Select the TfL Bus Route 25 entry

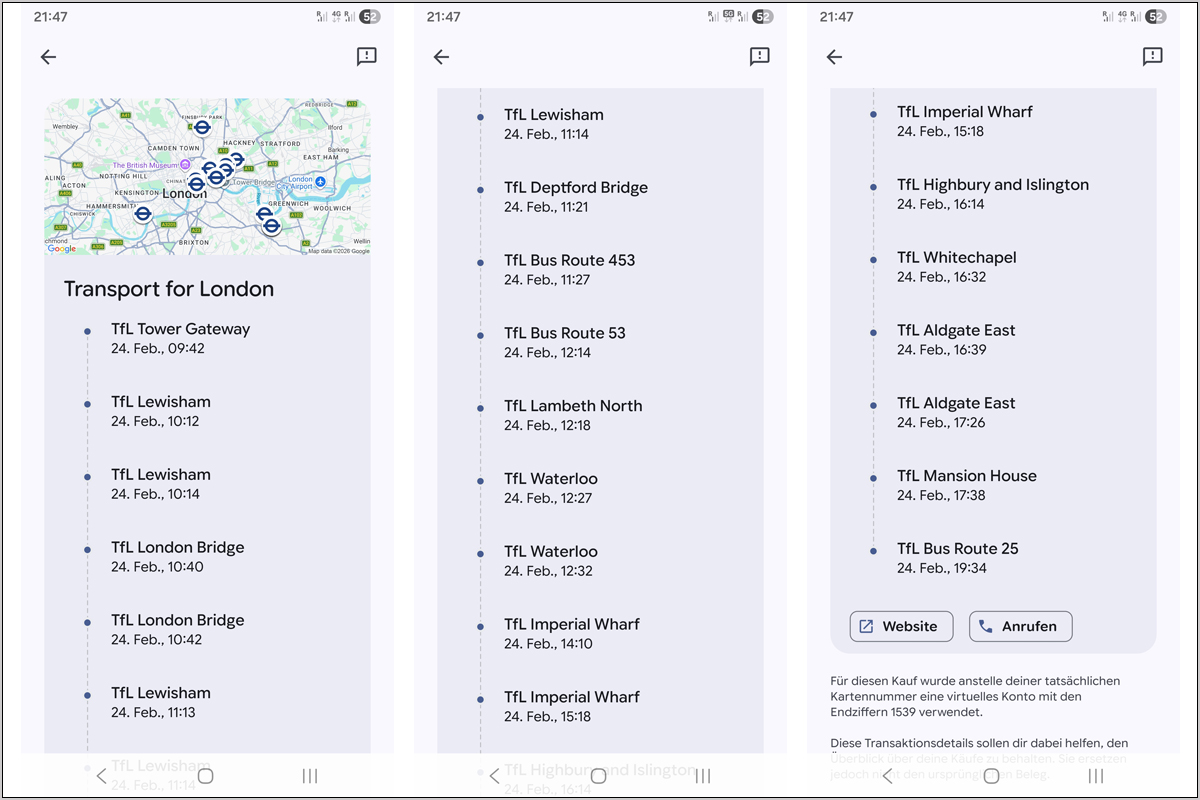(x=957, y=557)
